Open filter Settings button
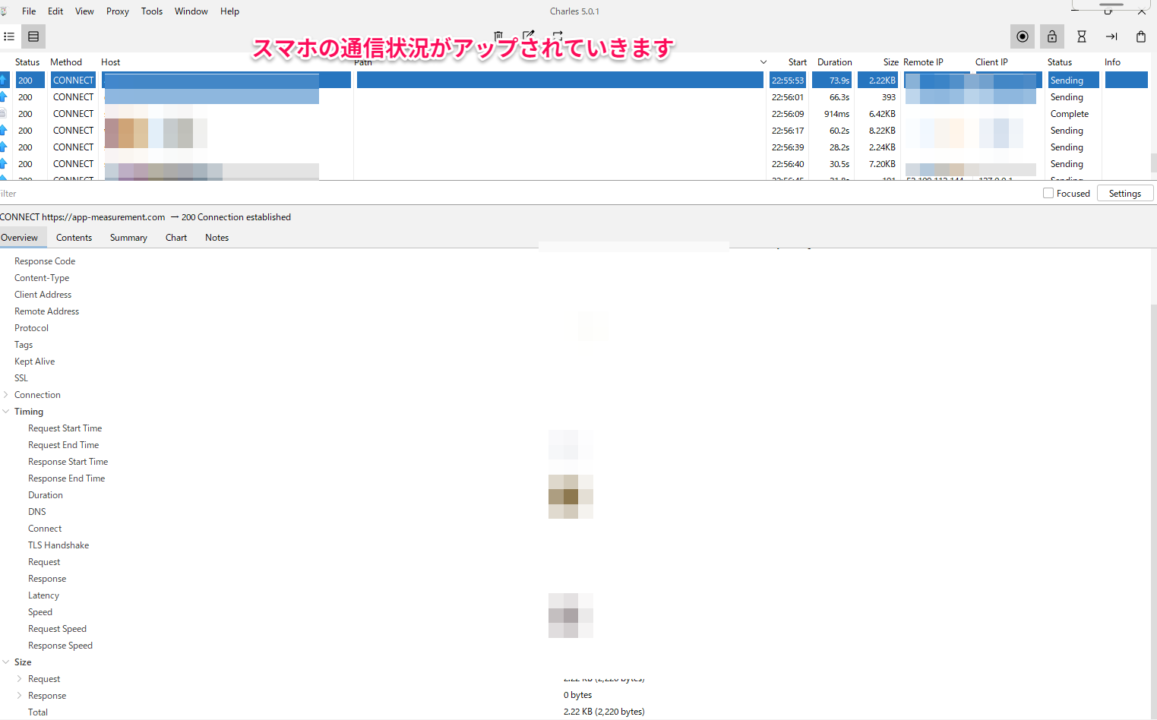Image resolution: width=1157 pixels, height=720 pixels. coord(1125,193)
